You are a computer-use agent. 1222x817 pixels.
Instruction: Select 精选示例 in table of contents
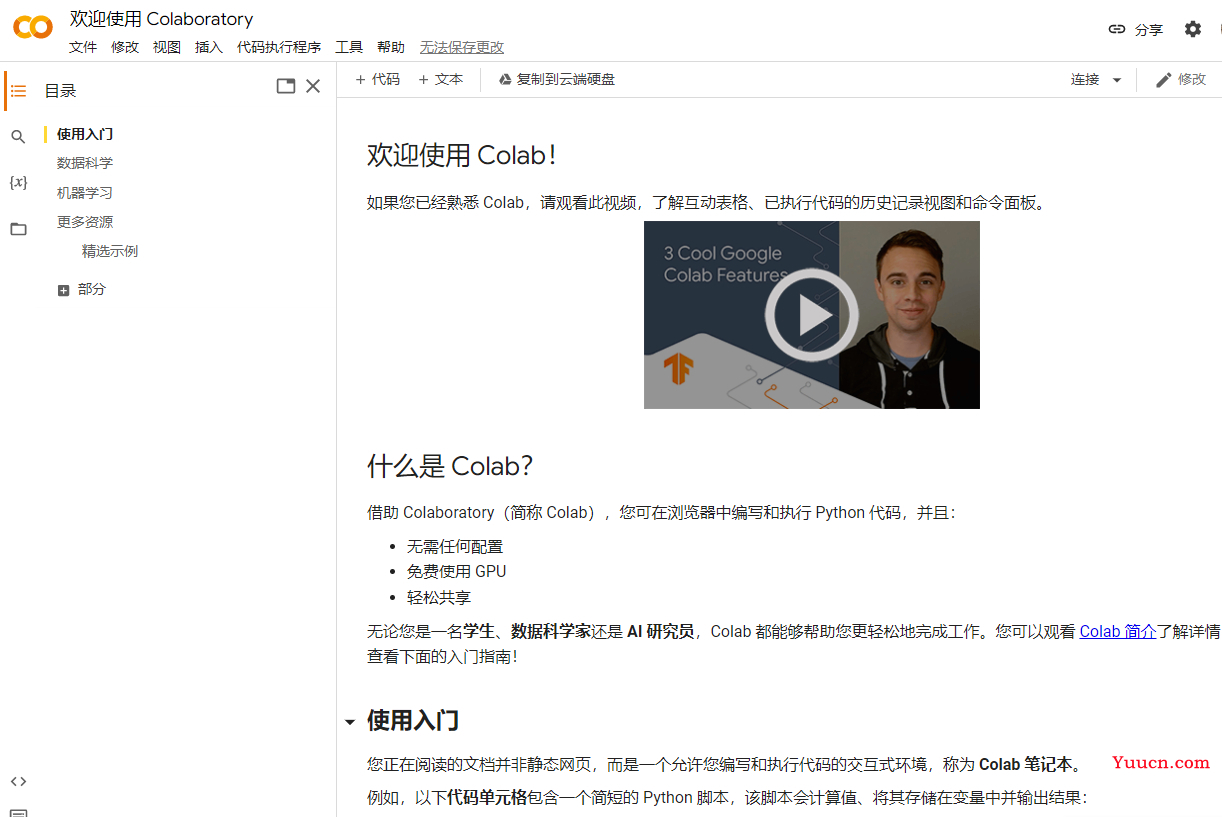click(x=110, y=251)
